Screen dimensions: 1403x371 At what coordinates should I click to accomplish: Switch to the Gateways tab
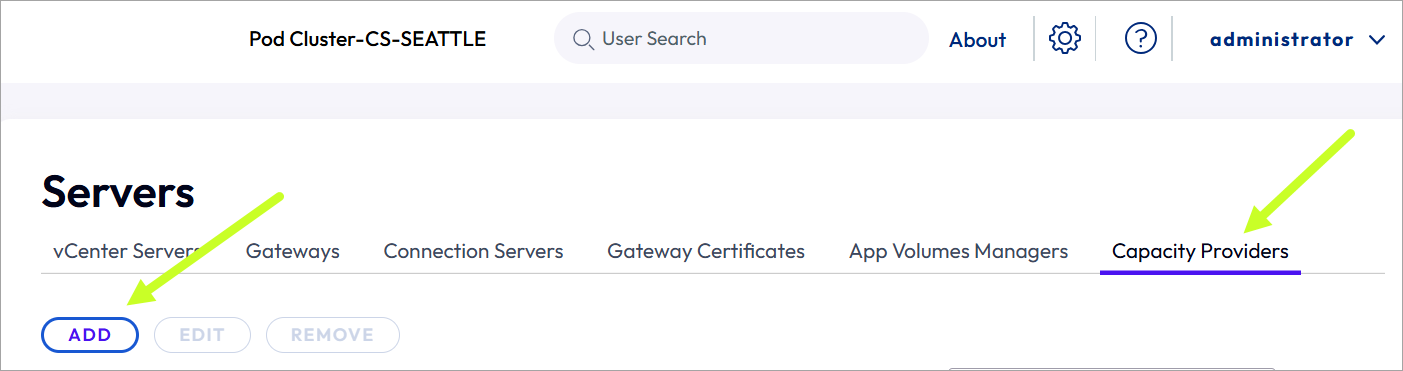coord(293,251)
